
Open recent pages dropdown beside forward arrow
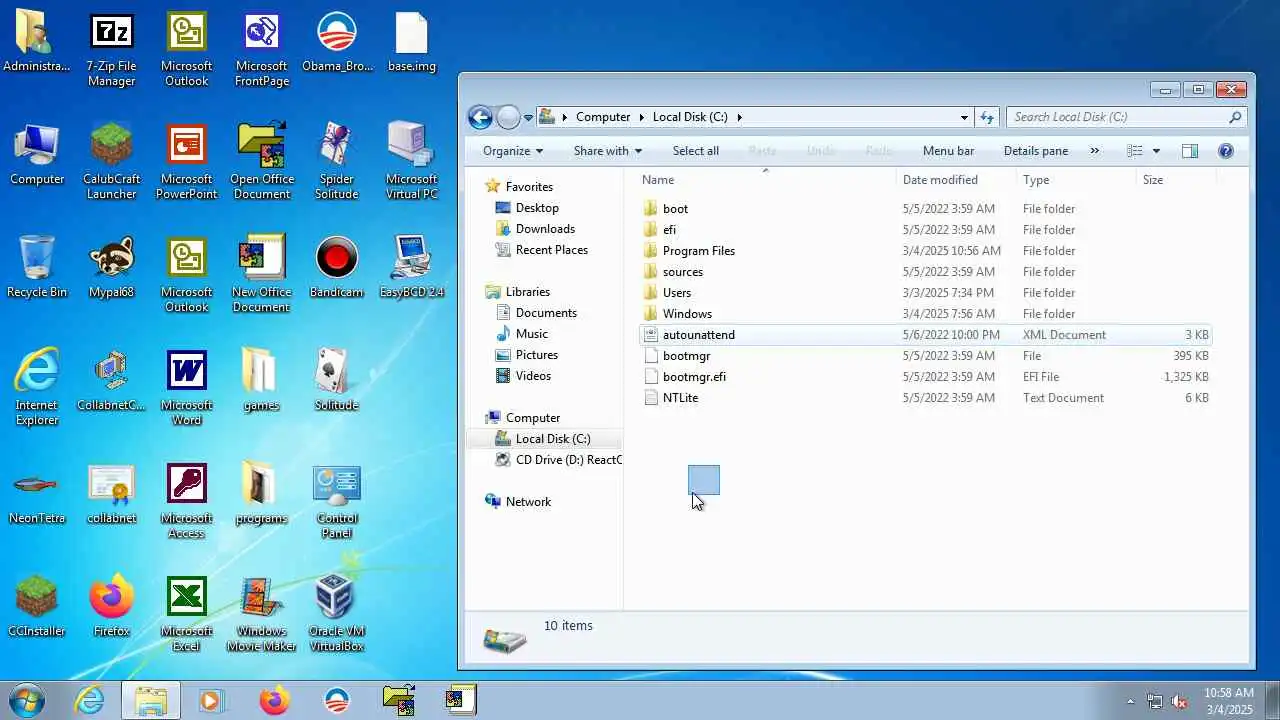pos(529,118)
